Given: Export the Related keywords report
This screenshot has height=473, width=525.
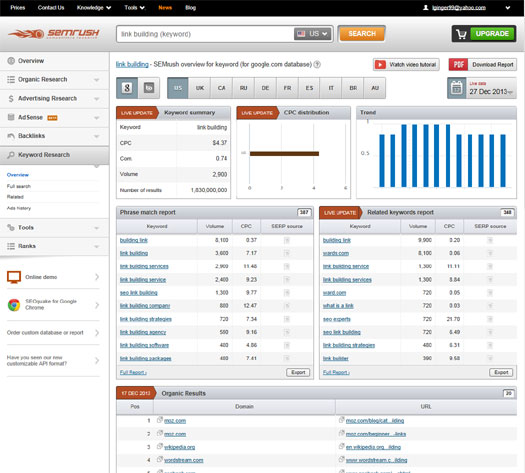Looking at the screenshot, I should (501, 372).
